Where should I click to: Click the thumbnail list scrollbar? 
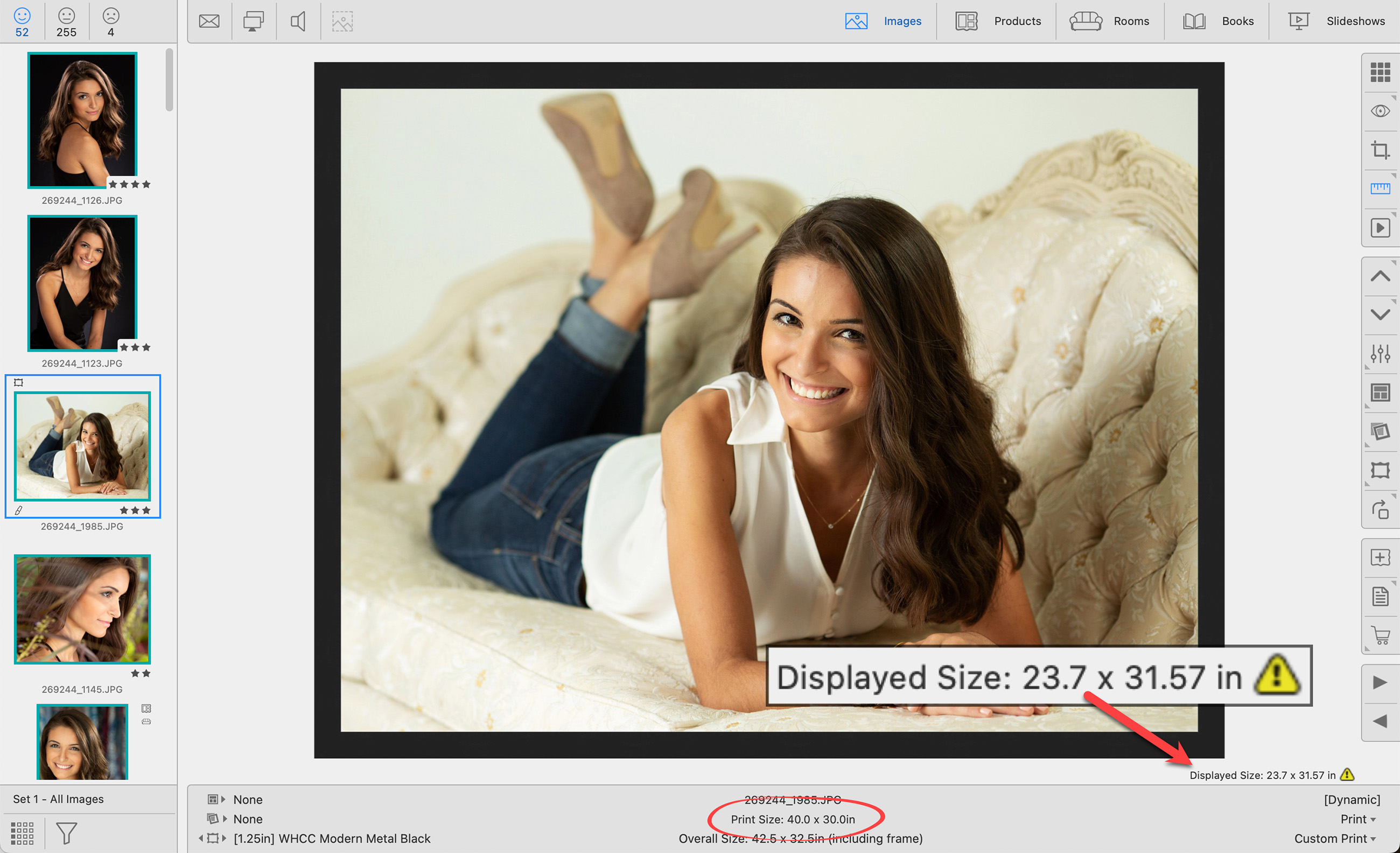[x=169, y=80]
